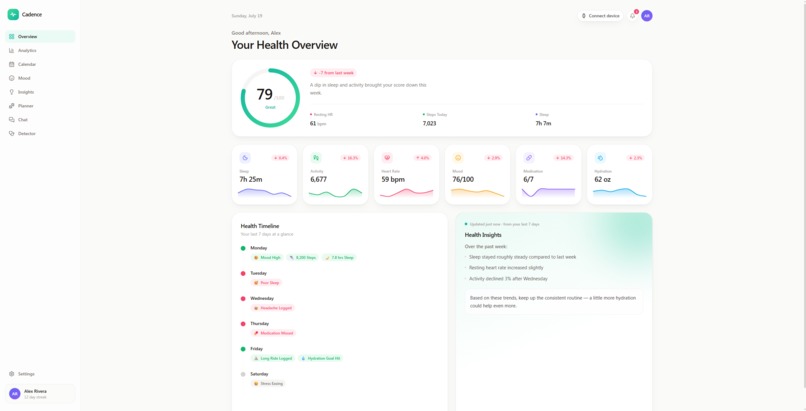Click the heart icon on Heart Rate card
806x411 pixels.
coord(387,158)
